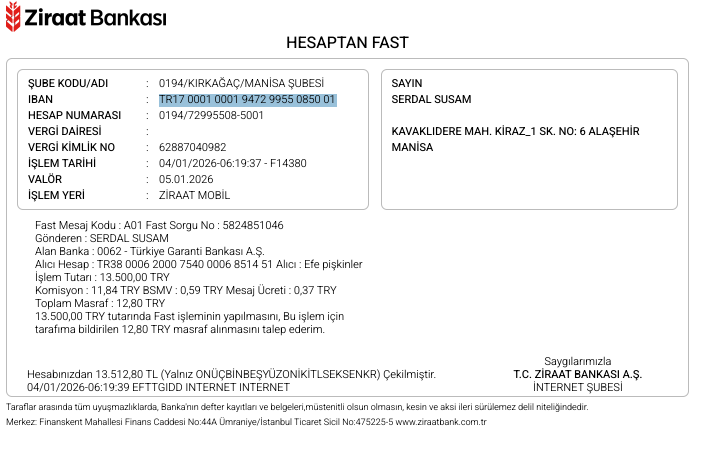This screenshot has height=453, width=718.
Task: Click the HESAP NUMARASI label
Action: pyautogui.click(x=74, y=115)
